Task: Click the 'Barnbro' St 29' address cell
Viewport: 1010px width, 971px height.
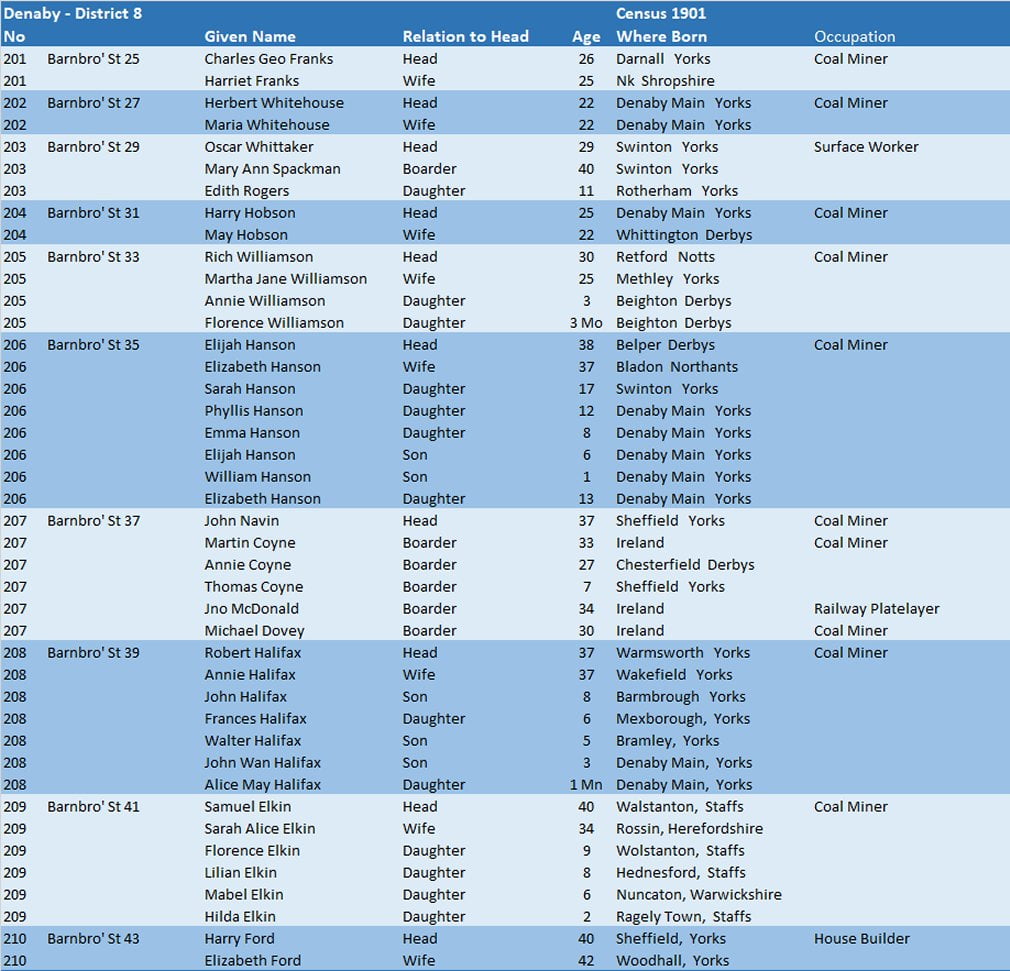Action: pos(93,147)
